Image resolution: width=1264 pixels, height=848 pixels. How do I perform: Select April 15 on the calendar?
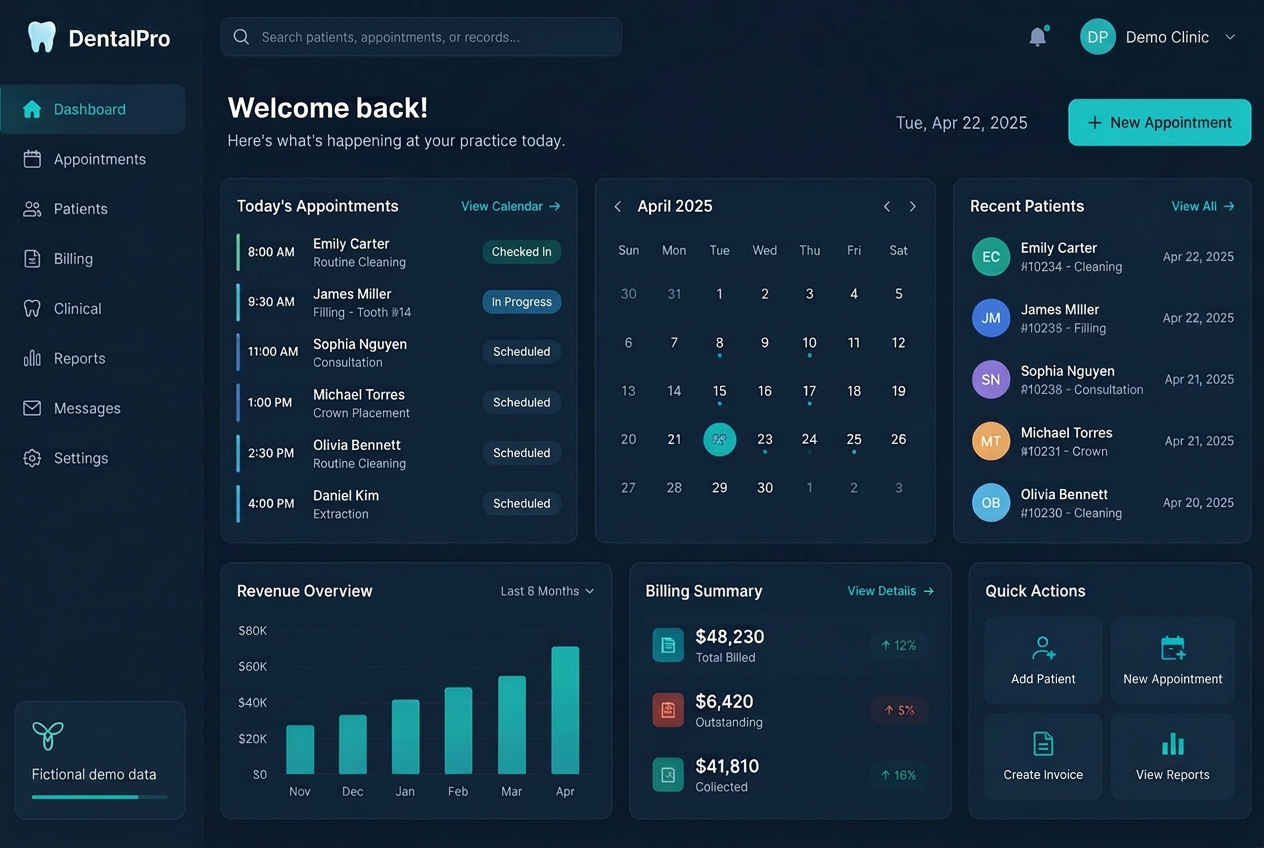(x=720, y=391)
